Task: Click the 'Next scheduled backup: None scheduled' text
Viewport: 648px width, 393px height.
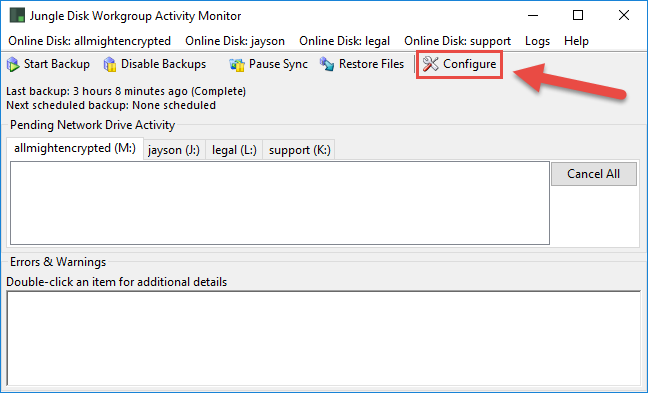Action: pyautogui.click(x=111, y=105)
